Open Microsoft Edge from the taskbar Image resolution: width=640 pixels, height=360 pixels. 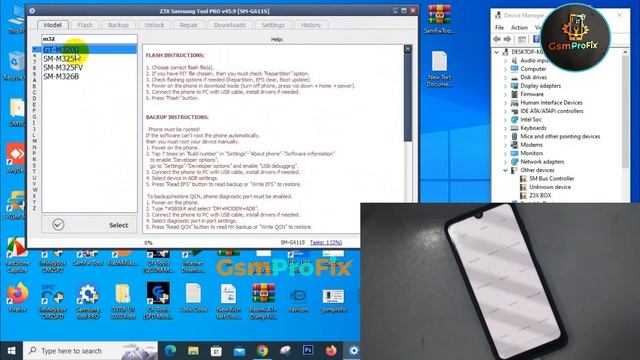tap(170, 351)
